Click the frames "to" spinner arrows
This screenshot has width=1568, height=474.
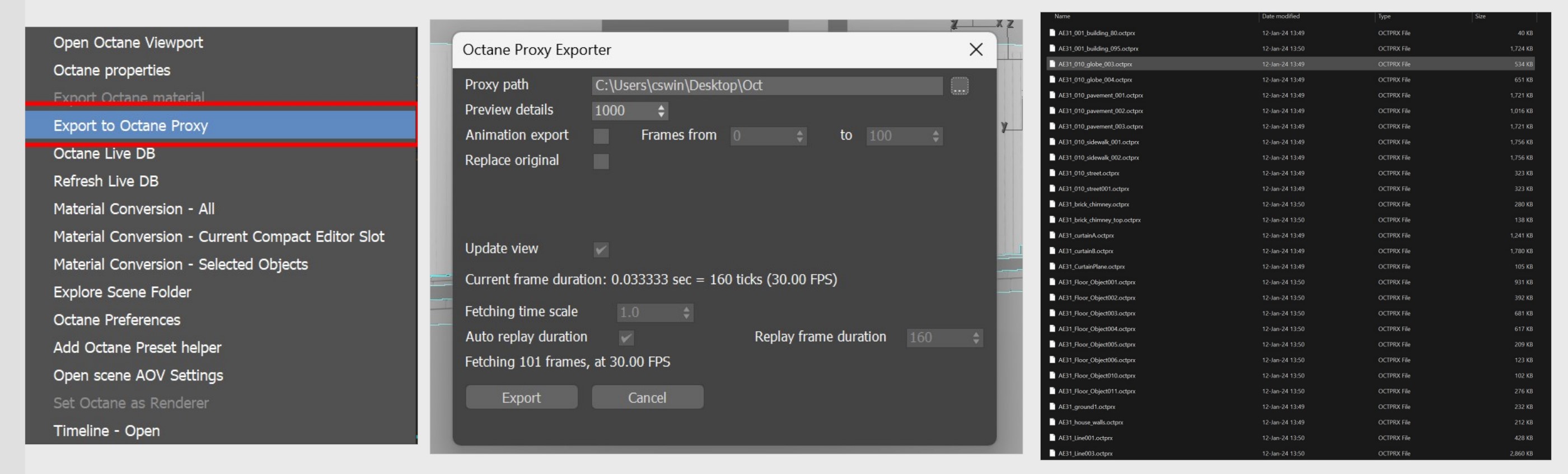tap(935, 136)
